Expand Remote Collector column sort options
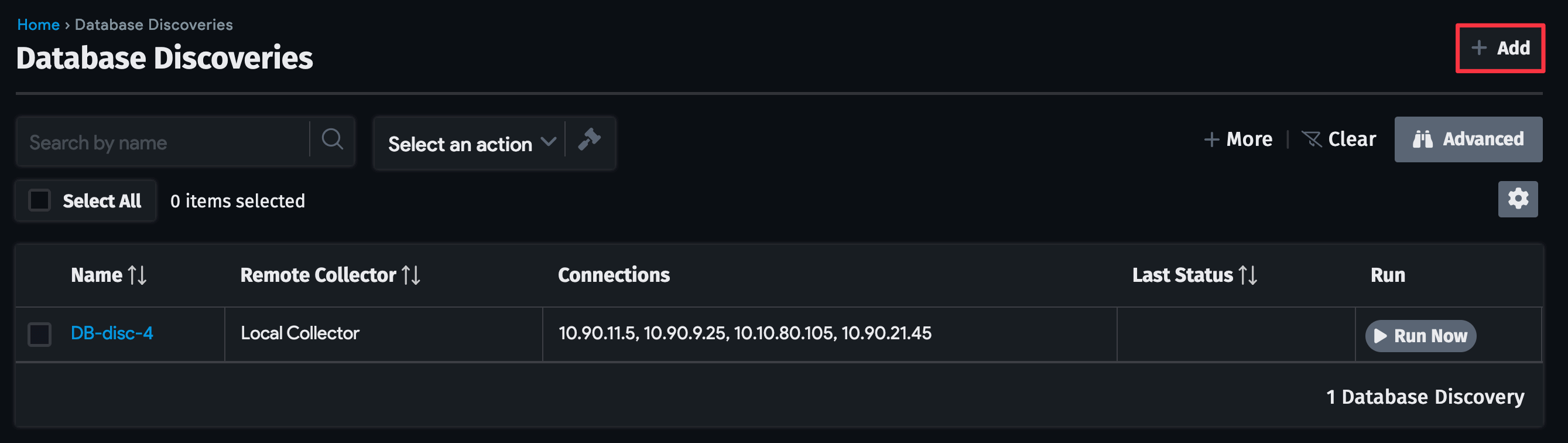 [411, 275]
